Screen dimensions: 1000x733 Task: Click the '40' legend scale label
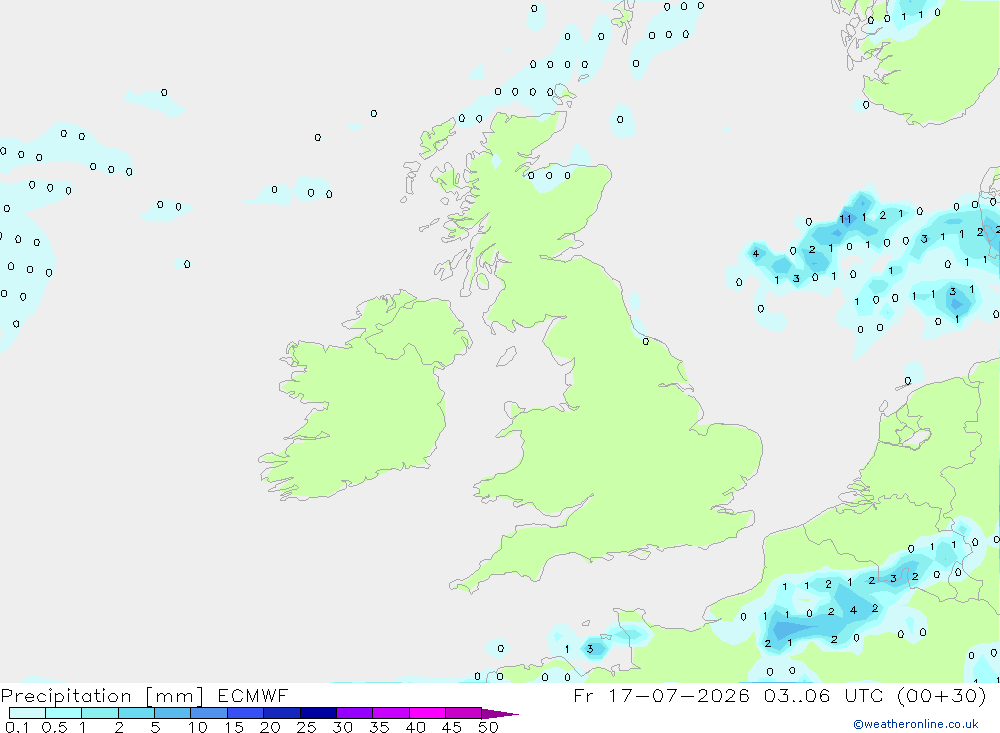point(416,727)
